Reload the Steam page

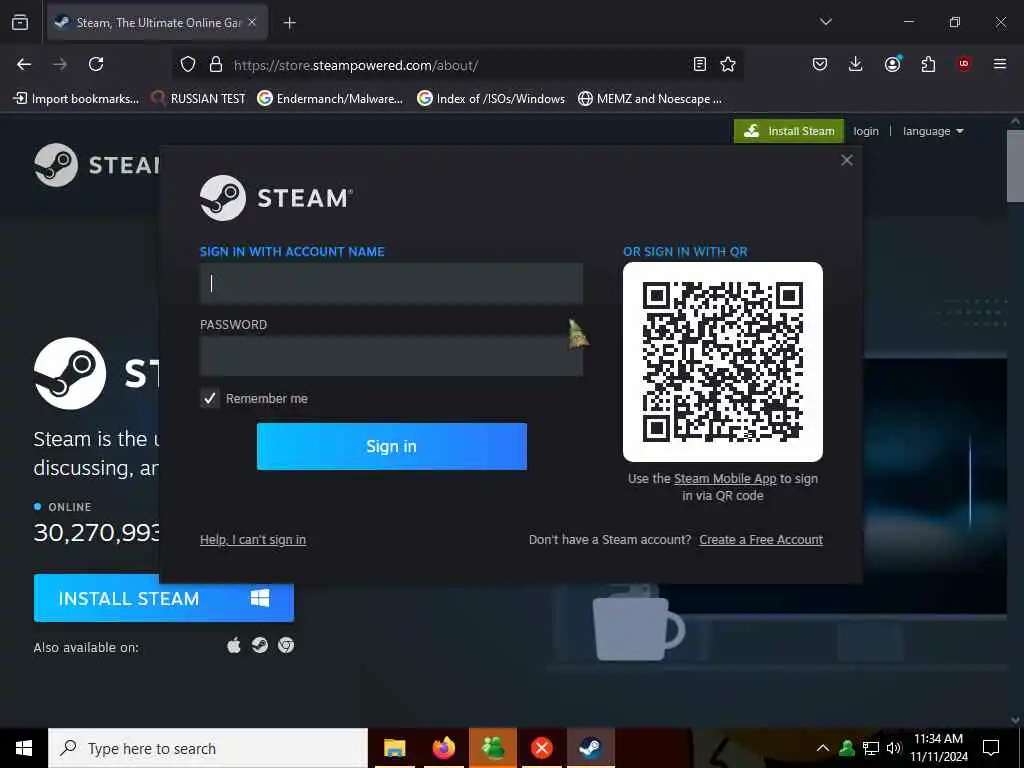point(96,64)
